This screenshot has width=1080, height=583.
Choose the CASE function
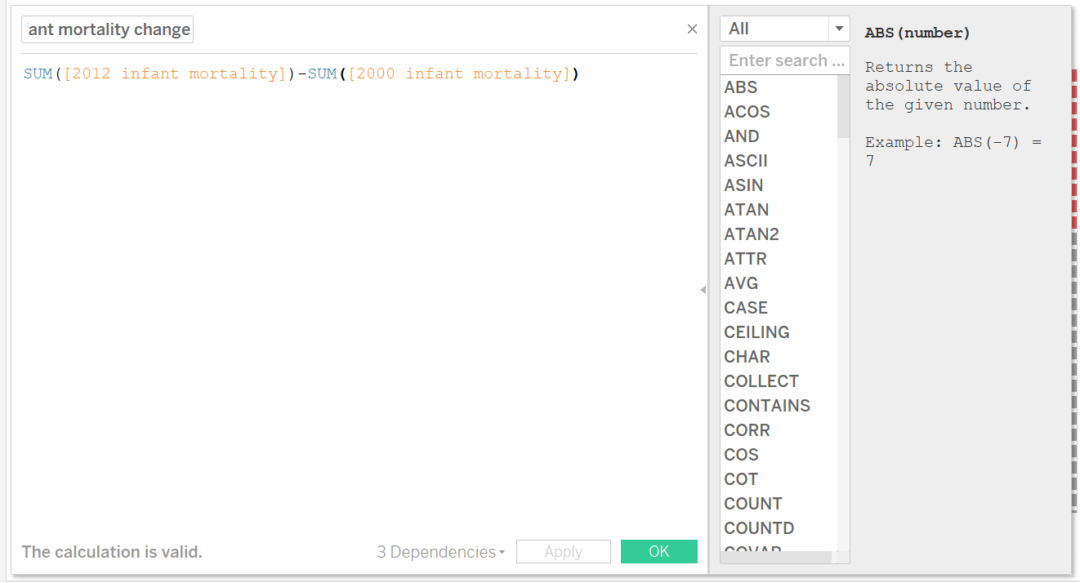point(746,308)
